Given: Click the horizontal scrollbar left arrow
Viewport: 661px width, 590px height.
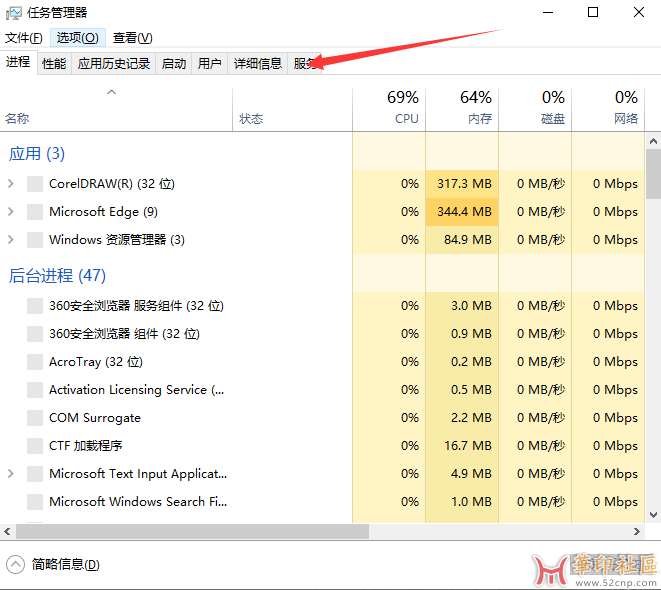Looking at the screenshot, I should (7, 531).
